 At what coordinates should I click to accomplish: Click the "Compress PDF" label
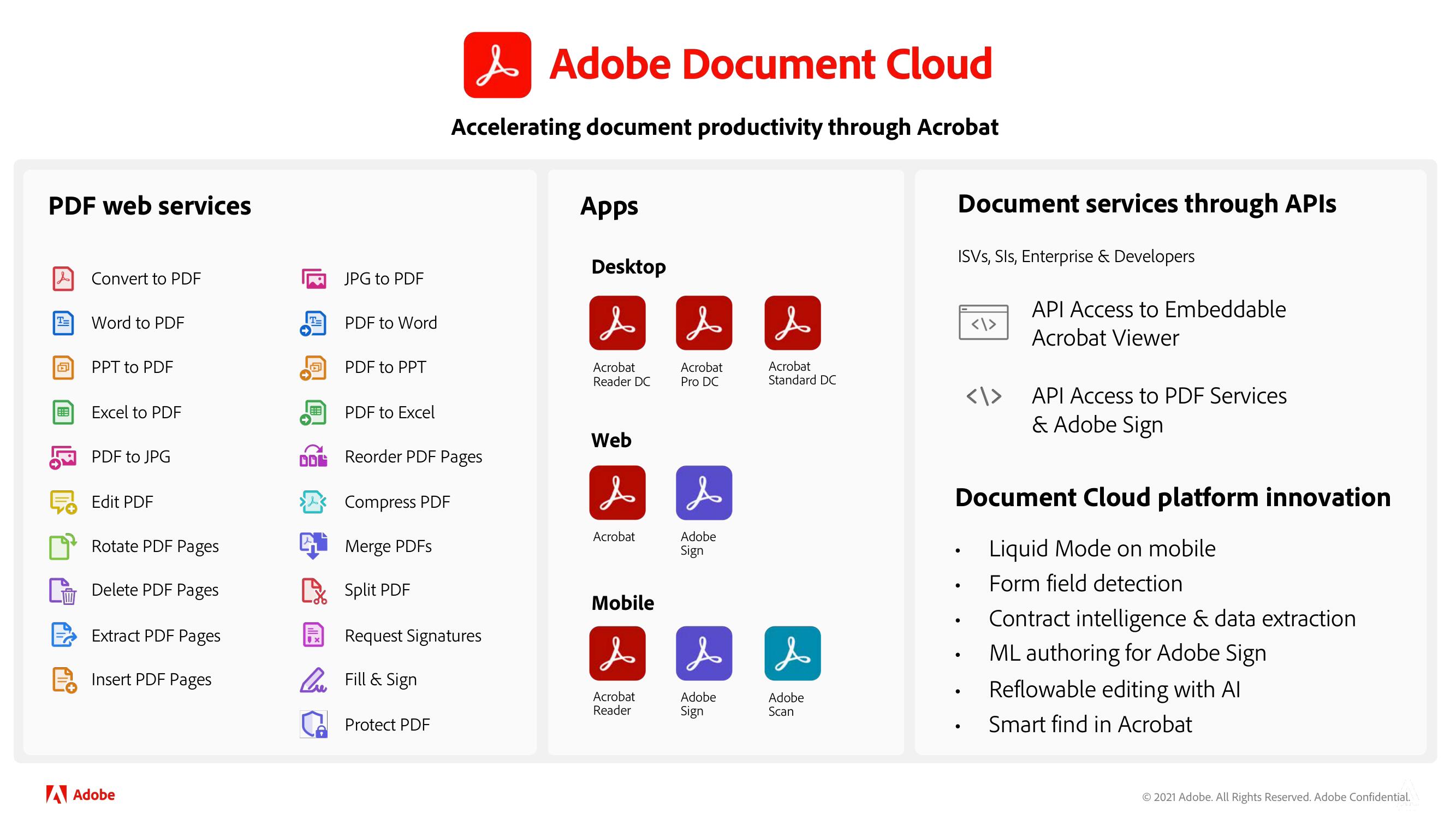pos(397,502)
